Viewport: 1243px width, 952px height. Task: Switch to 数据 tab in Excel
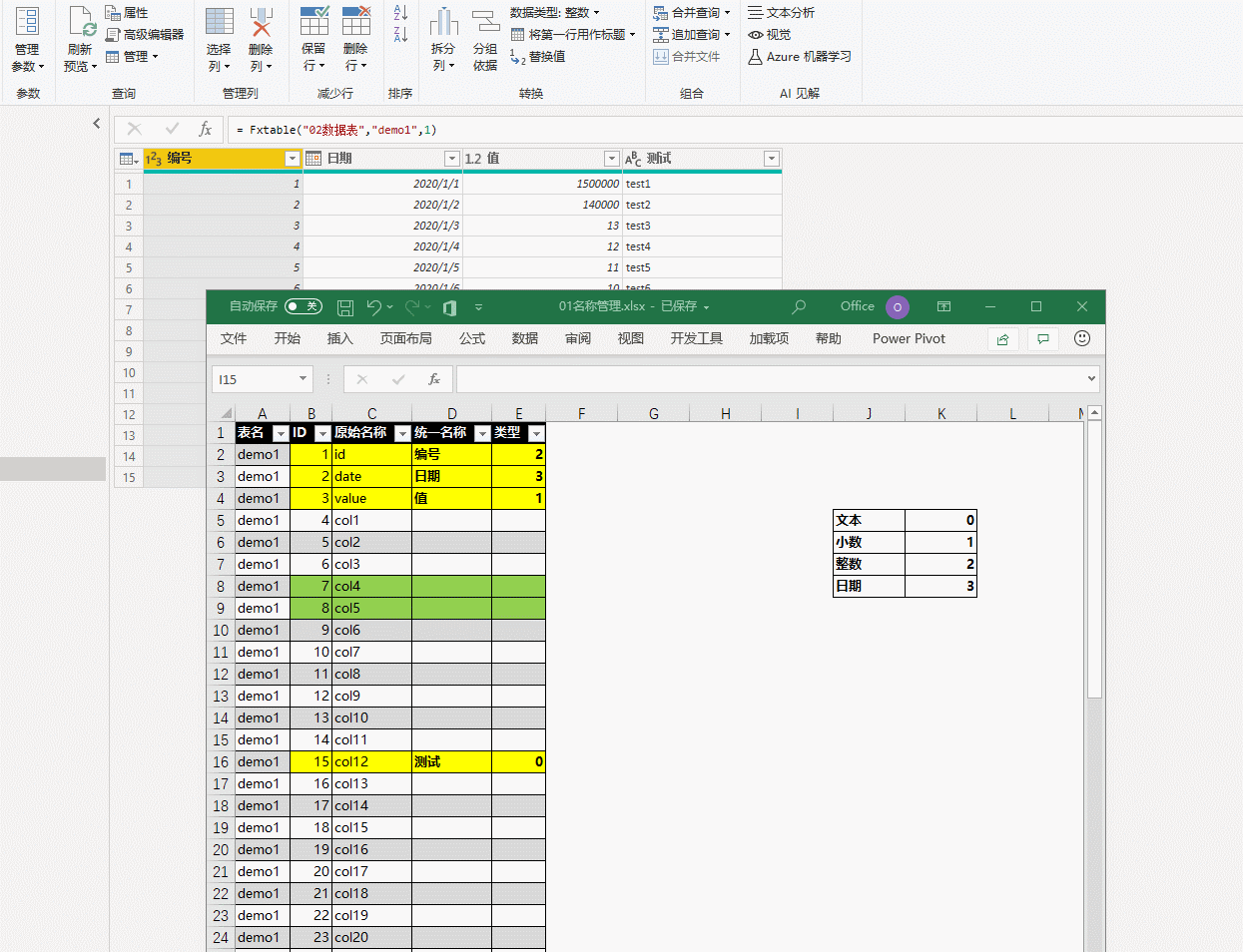(525, 339)
